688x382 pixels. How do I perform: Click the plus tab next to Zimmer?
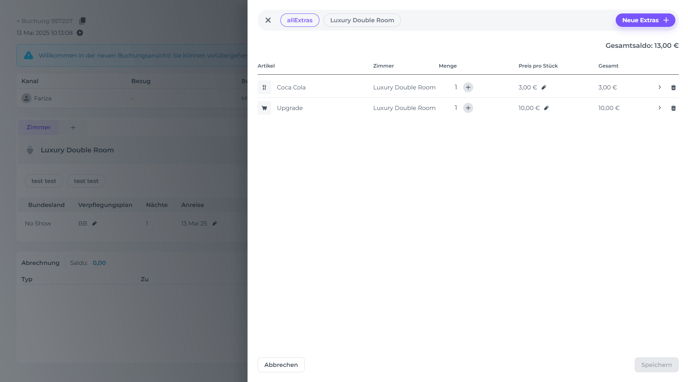pos(73,128)
